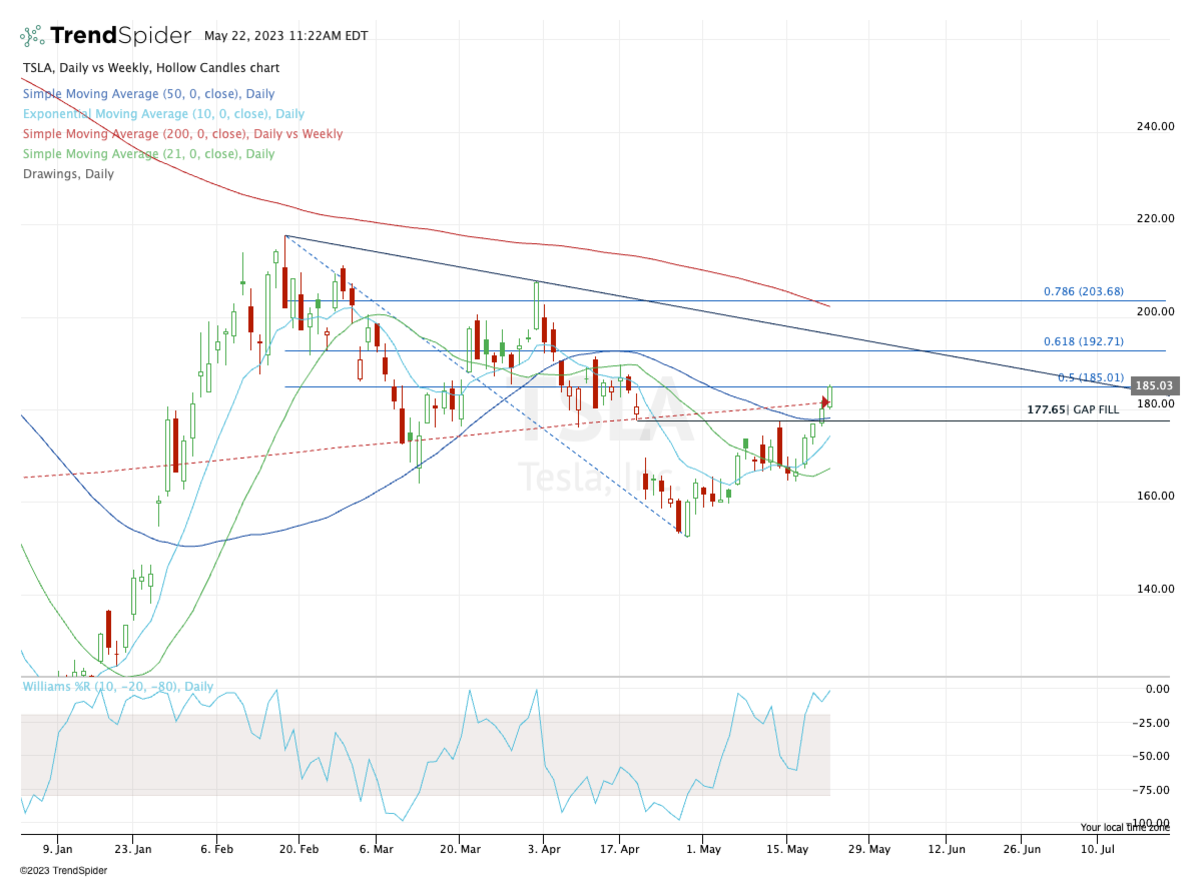The image size is (1200, 880).
Task: Click the red arrow marker near latest candle
Action: [825, 403]
